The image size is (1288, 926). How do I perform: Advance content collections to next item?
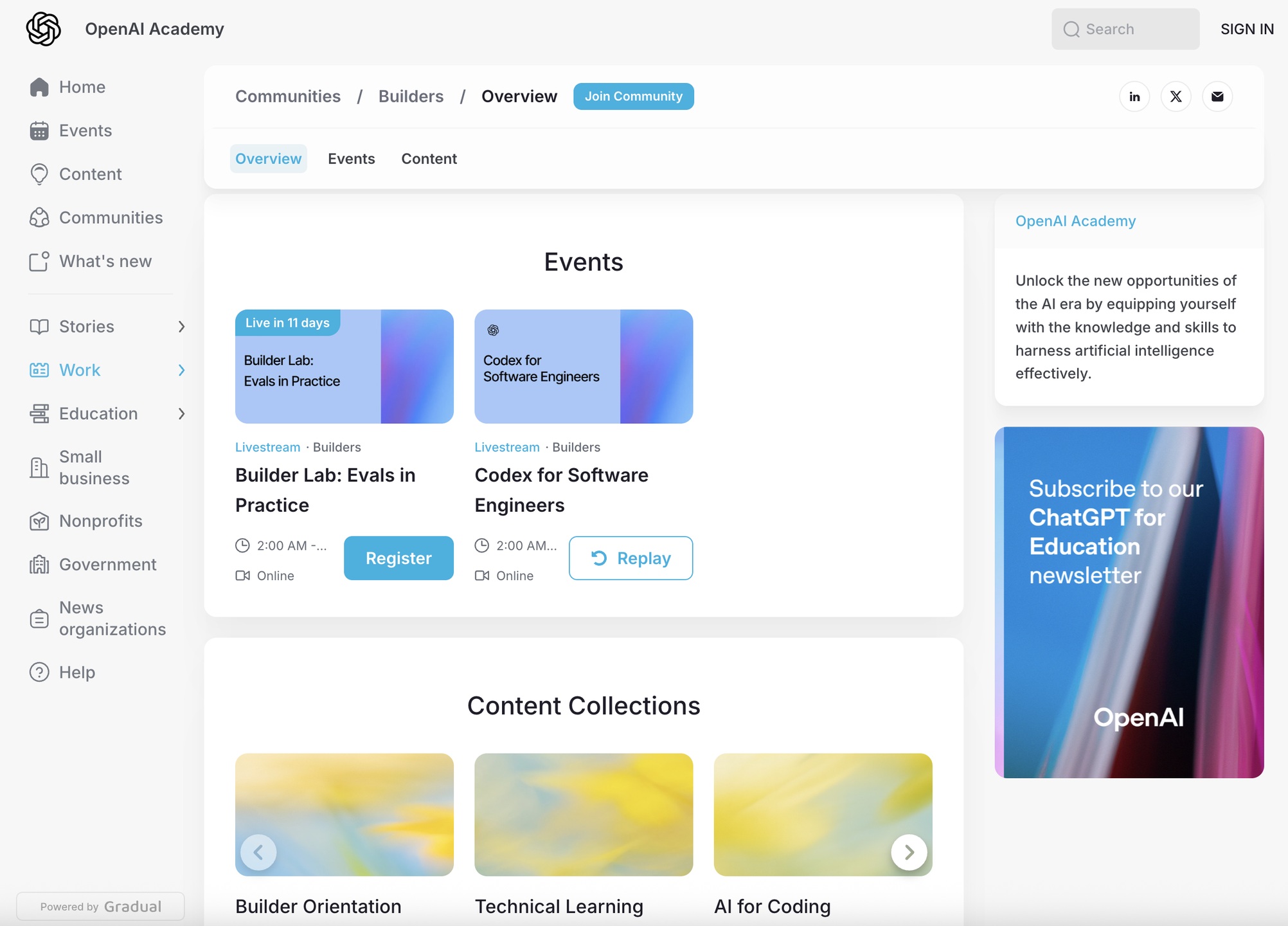909,852
